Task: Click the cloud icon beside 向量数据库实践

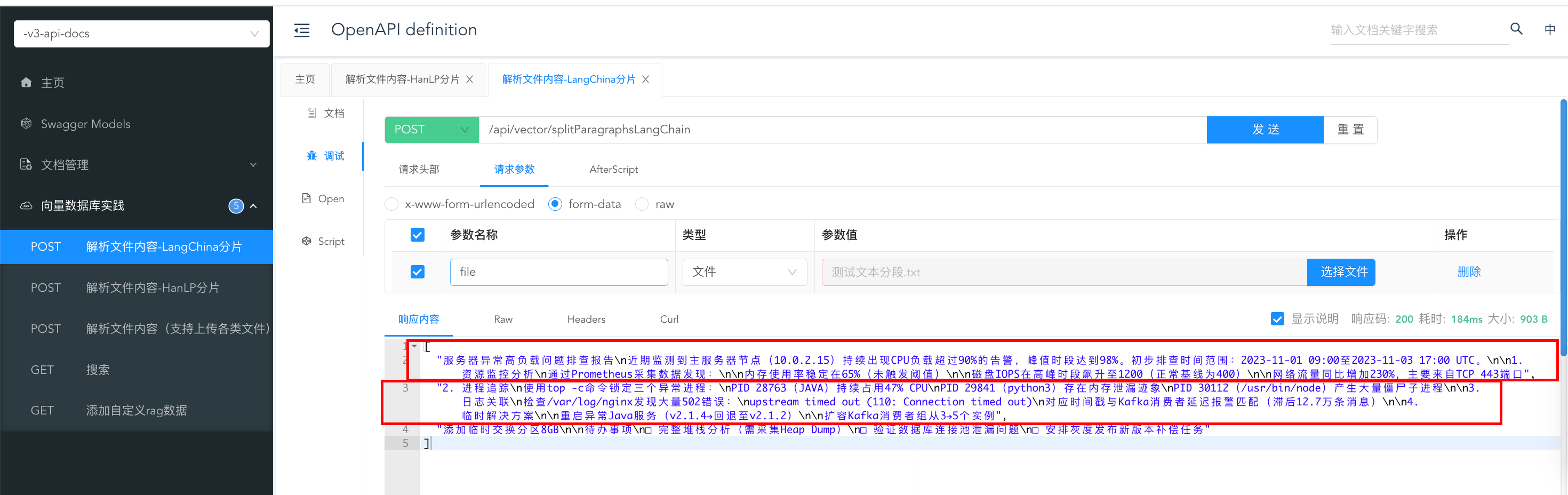Action: (x=26, y=206)
